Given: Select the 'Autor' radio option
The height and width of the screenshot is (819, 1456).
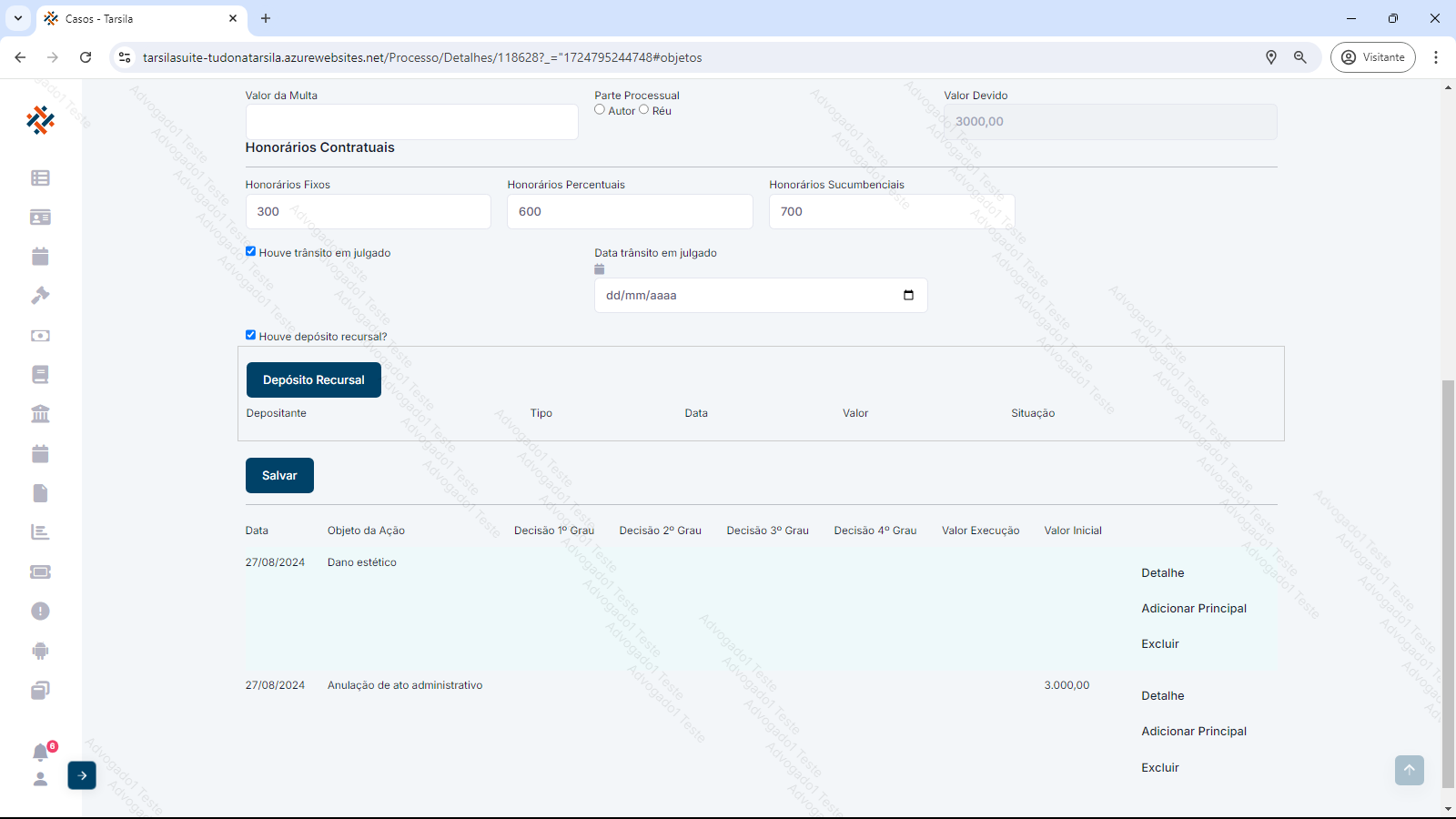Looking at the screenshot, I should (600, 109).
